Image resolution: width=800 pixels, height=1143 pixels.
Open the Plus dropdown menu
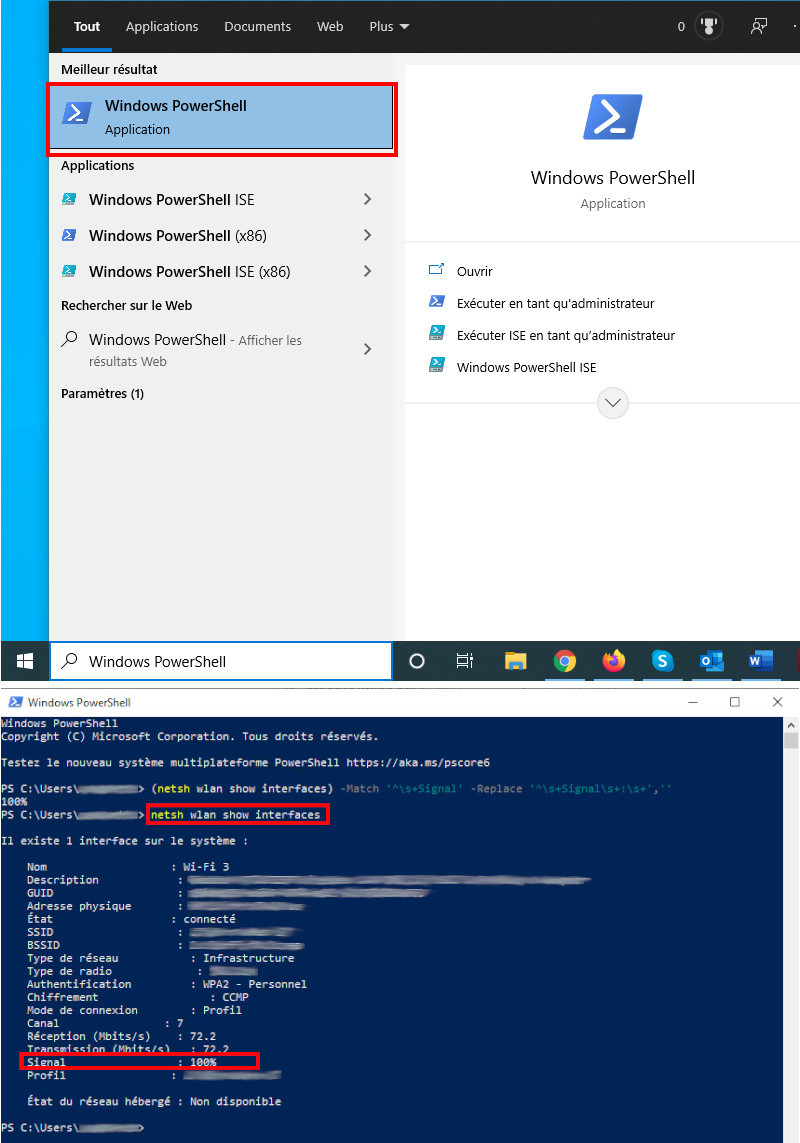pyautogui.click(x=389, y=26)
